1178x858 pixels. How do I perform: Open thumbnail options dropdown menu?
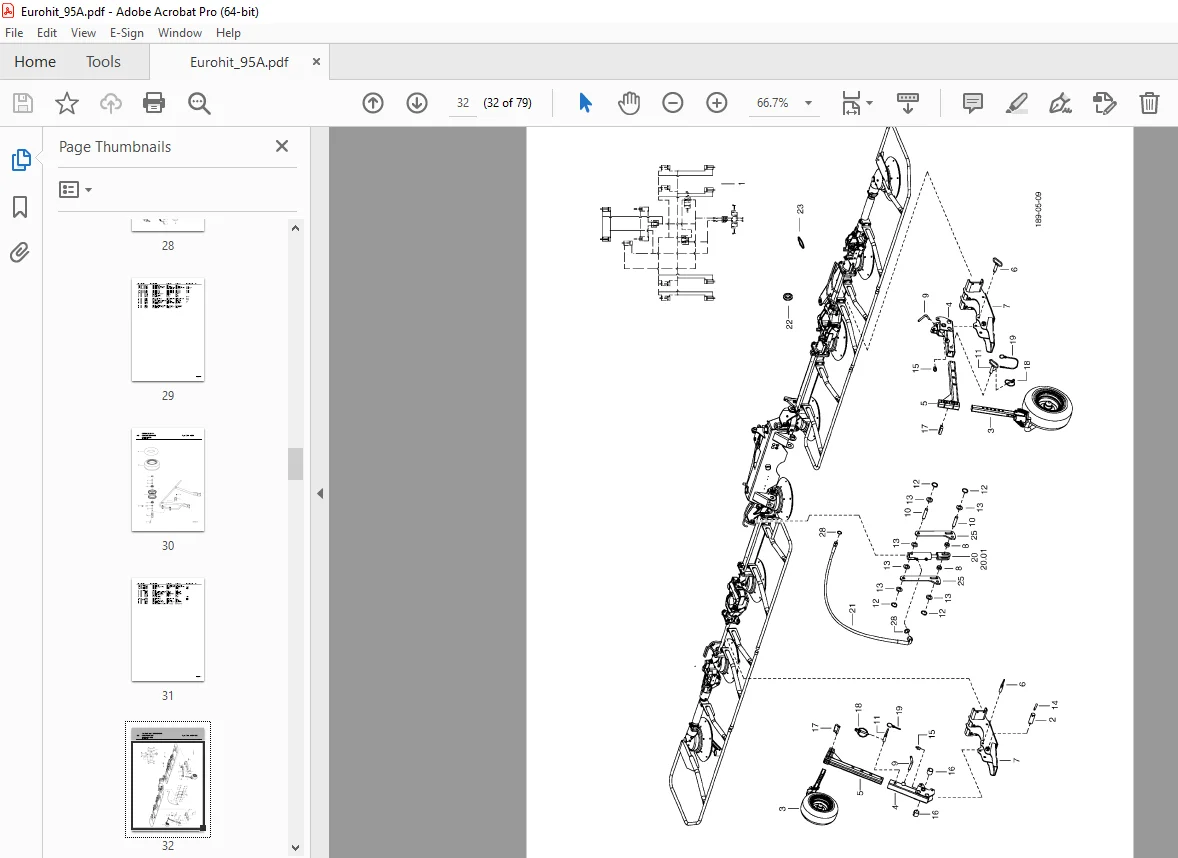point(76,189)
